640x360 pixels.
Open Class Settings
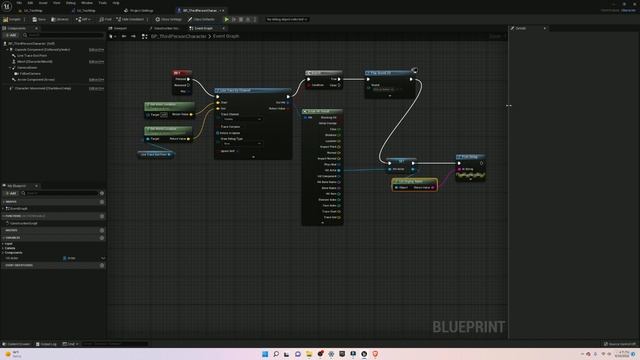pyautogui.click(x=169, y=19)
